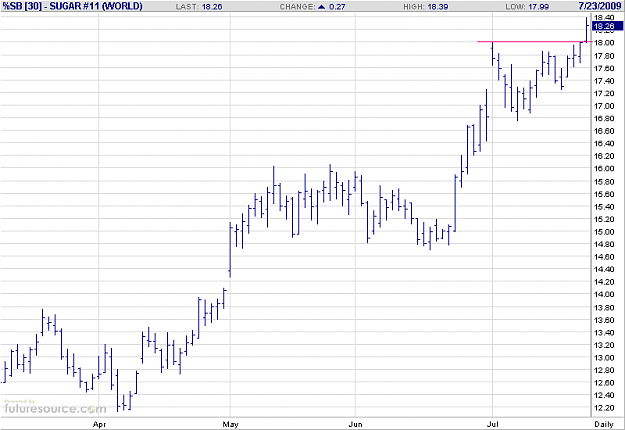Click the LAST: 18.26 value in header

(x=199, y=7)
